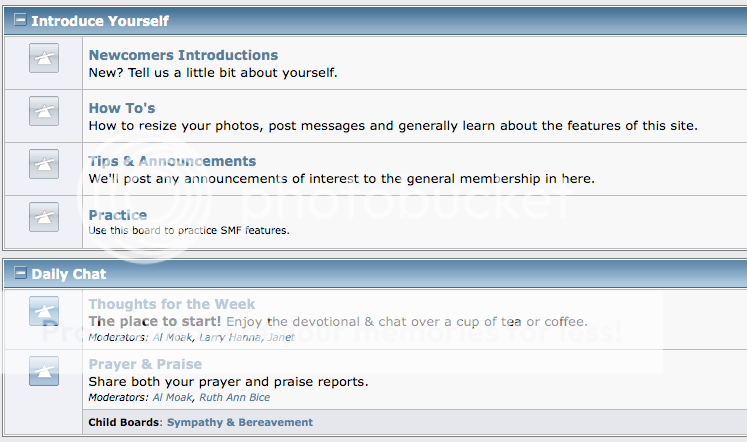This screenshot has height=442, width=747.
Task: Click the board icon next to Tips & Announcements
Action: coord(44,164)
